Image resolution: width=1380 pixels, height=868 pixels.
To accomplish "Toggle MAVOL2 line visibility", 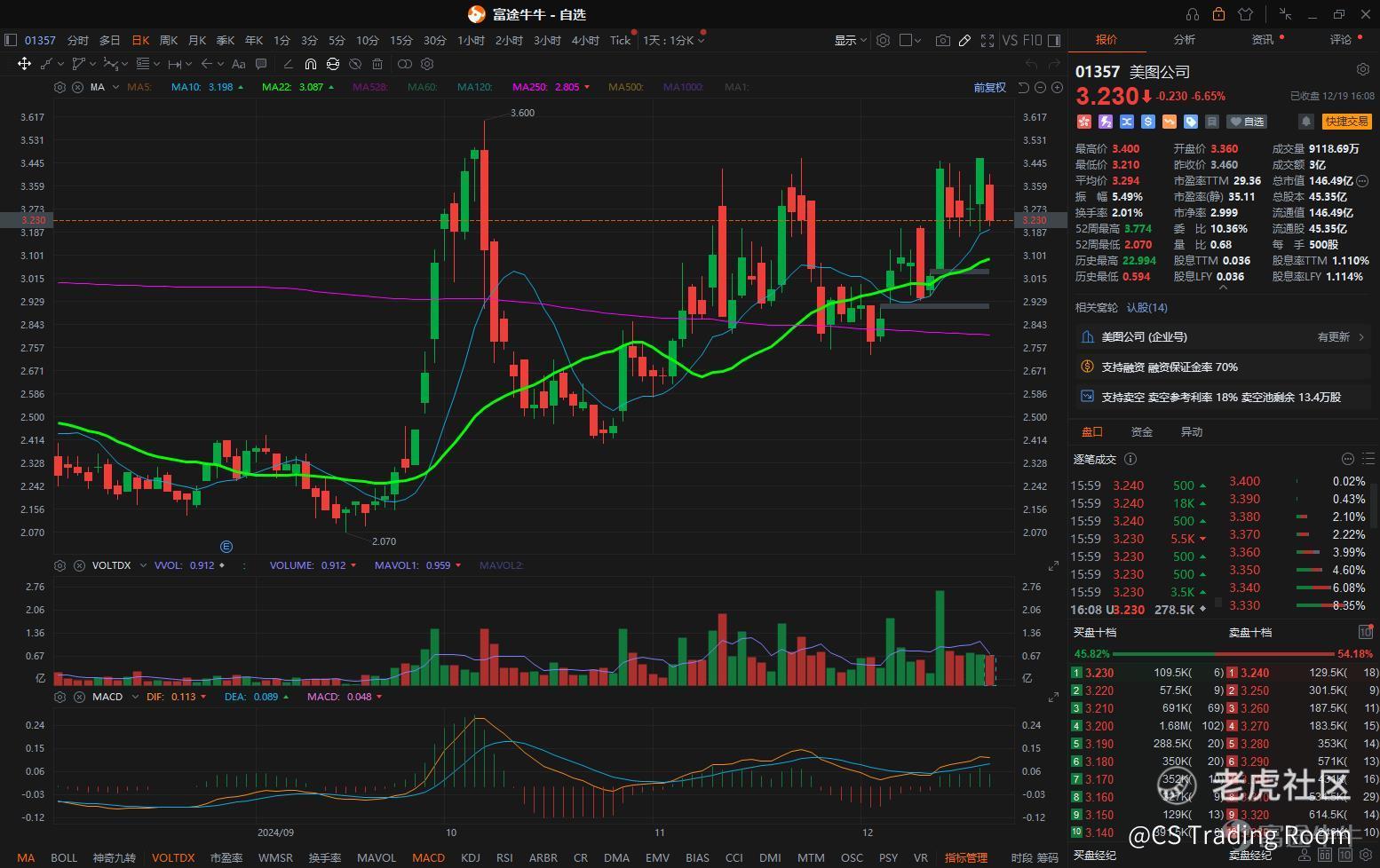I will 501,565.
